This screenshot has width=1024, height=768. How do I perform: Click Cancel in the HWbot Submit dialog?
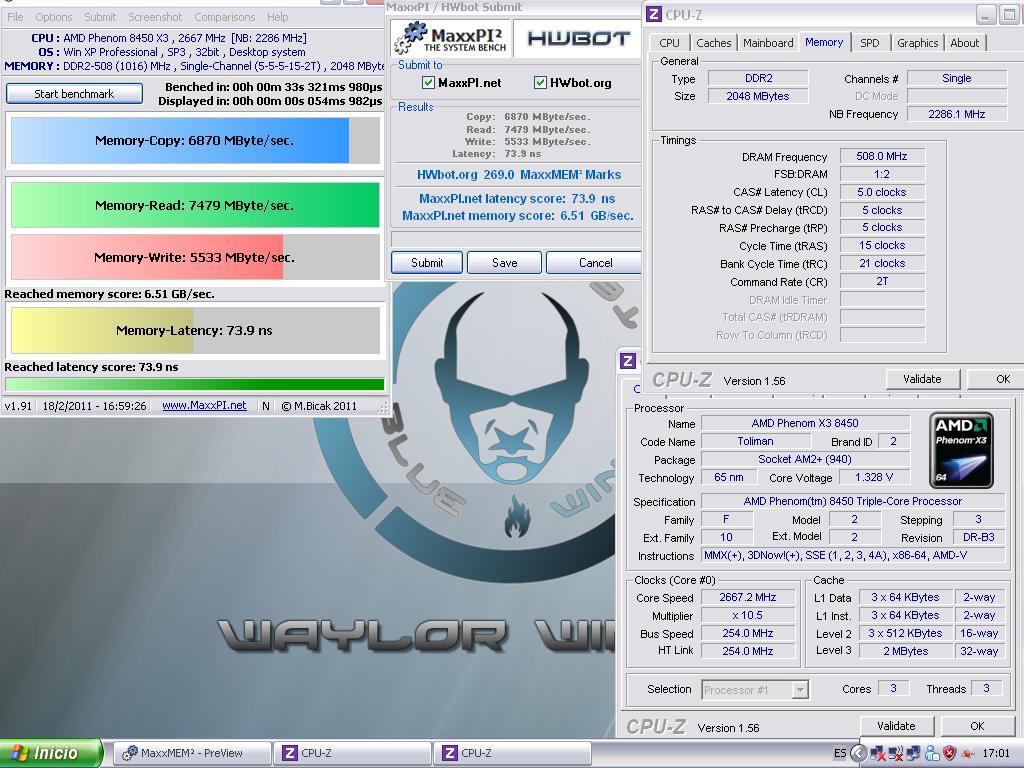595,263
